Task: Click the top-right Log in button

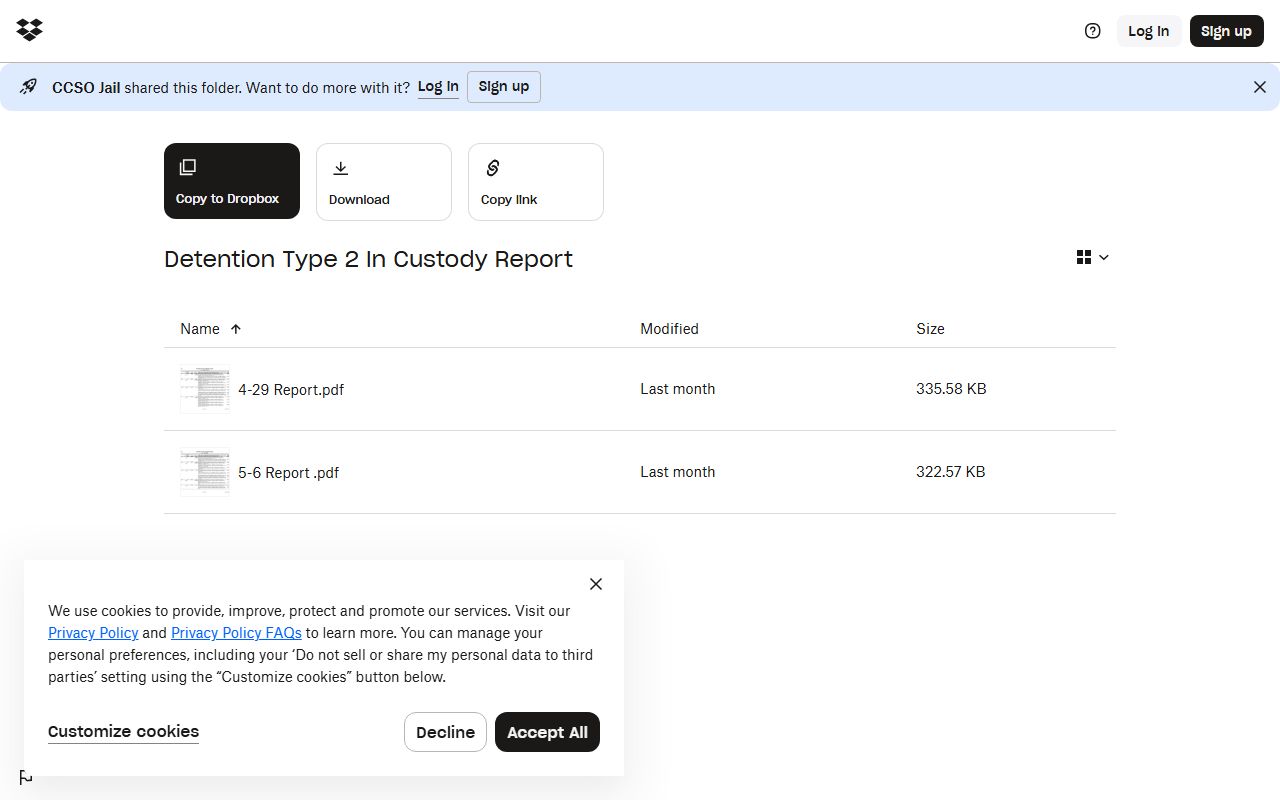Action: pyautogui.click(x=1149, y=31)
